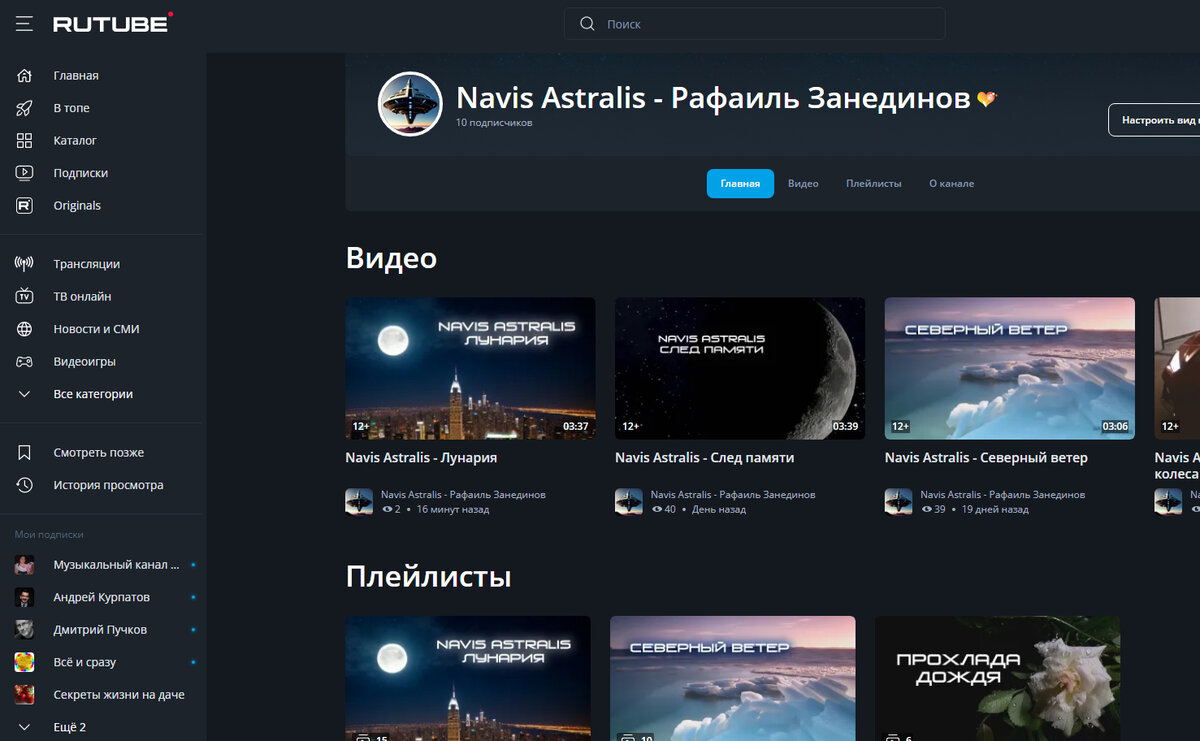
Task: Click the Главная home icon in sidebar
Action: [24, 75]
